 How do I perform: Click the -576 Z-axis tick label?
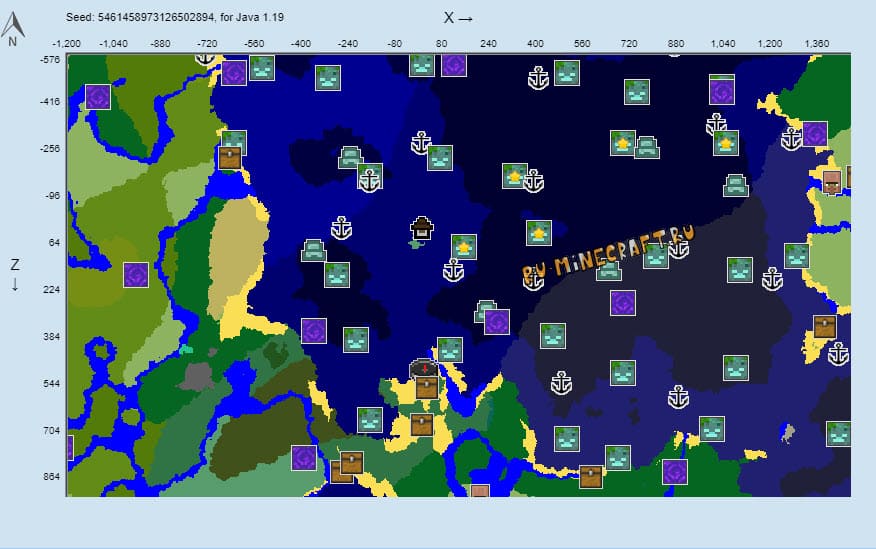[50, 59]
